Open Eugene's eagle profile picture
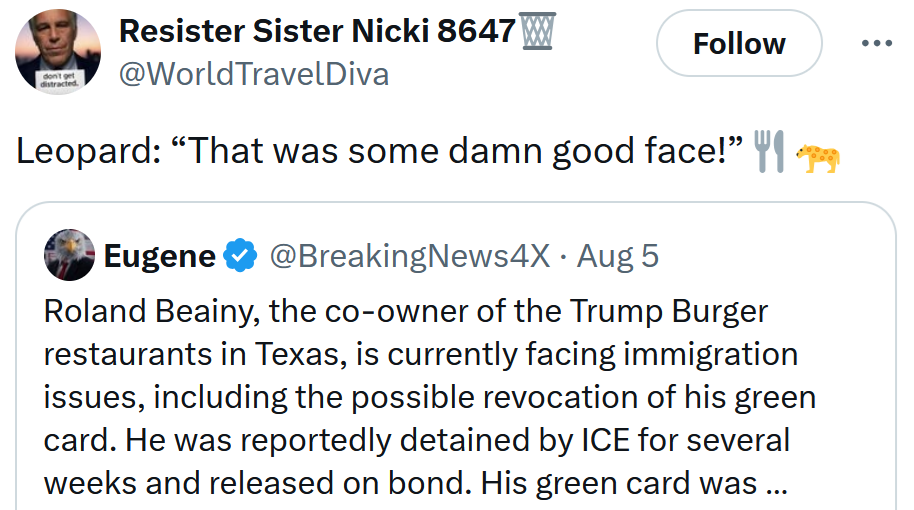Viewport: 914px width, 510px height. tap(69, 256)
